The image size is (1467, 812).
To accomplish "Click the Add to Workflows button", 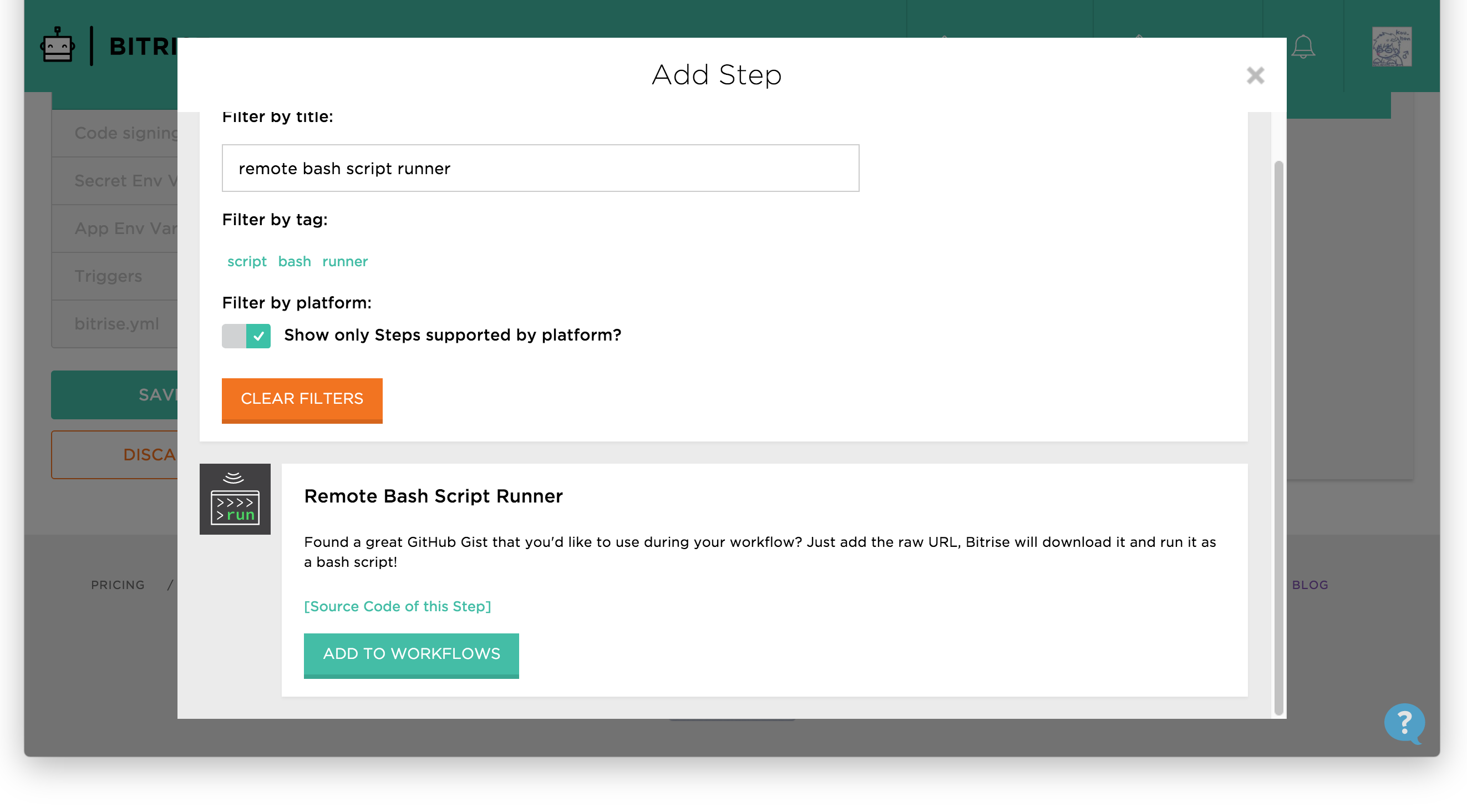I will click(x=411, y=654).
